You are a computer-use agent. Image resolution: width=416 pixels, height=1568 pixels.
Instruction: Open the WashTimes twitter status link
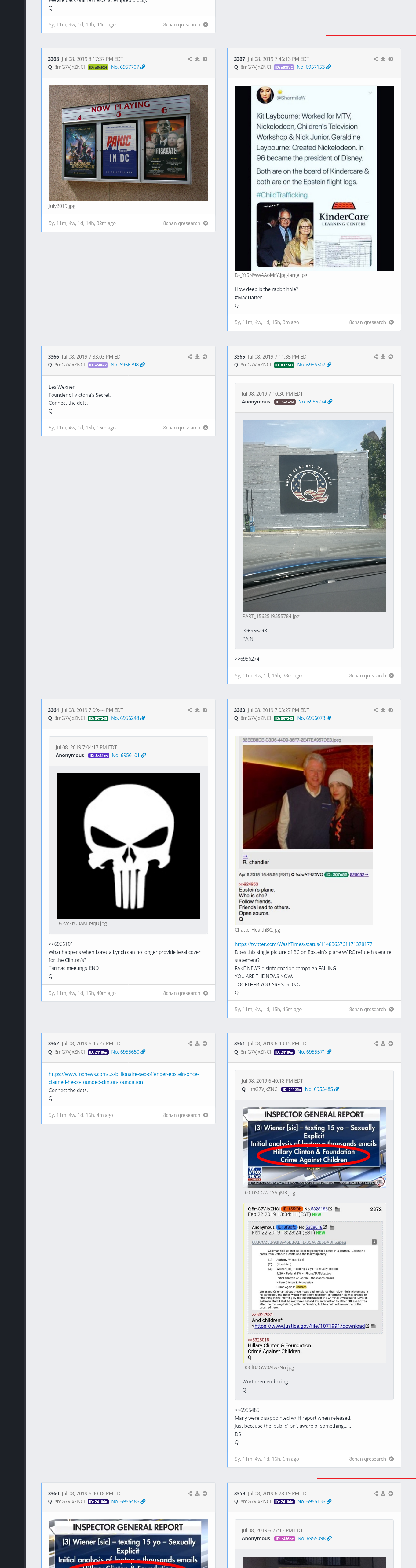click(x=304, y=944)
